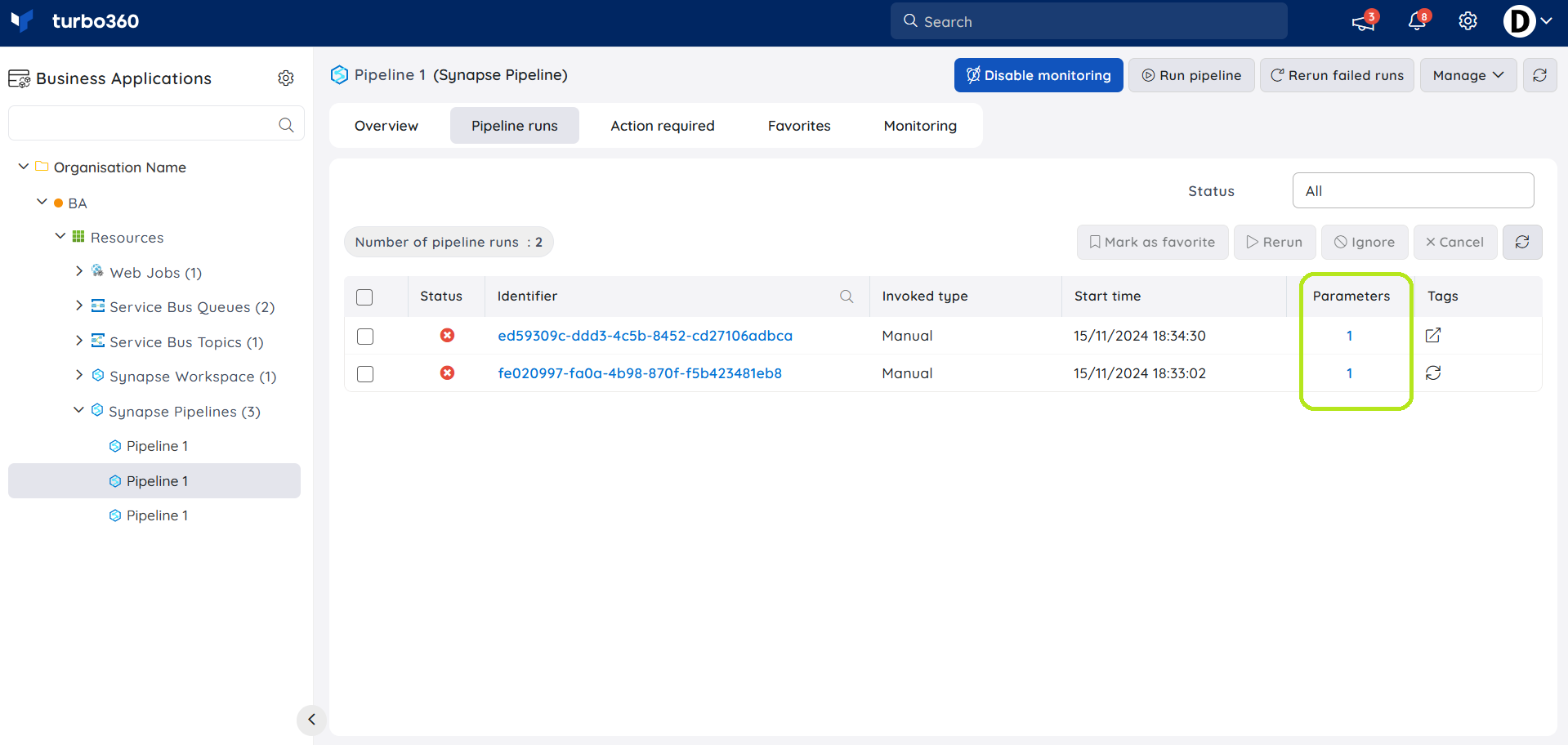Click the Ignore button
The height and width of the screenshot is (745, 1568).
coord(1365,242)
